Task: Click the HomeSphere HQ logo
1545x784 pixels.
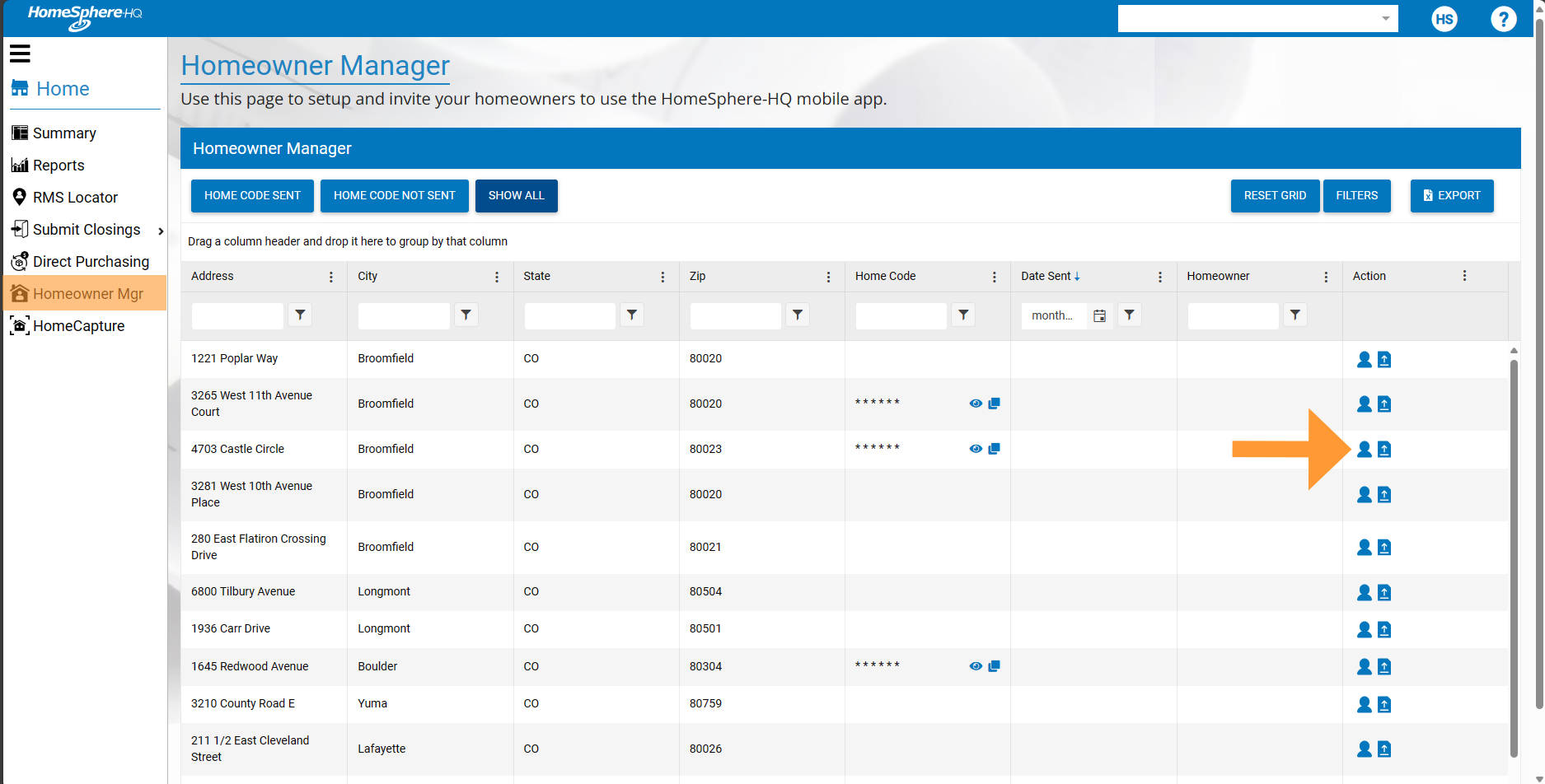Action: coord(85,17)
